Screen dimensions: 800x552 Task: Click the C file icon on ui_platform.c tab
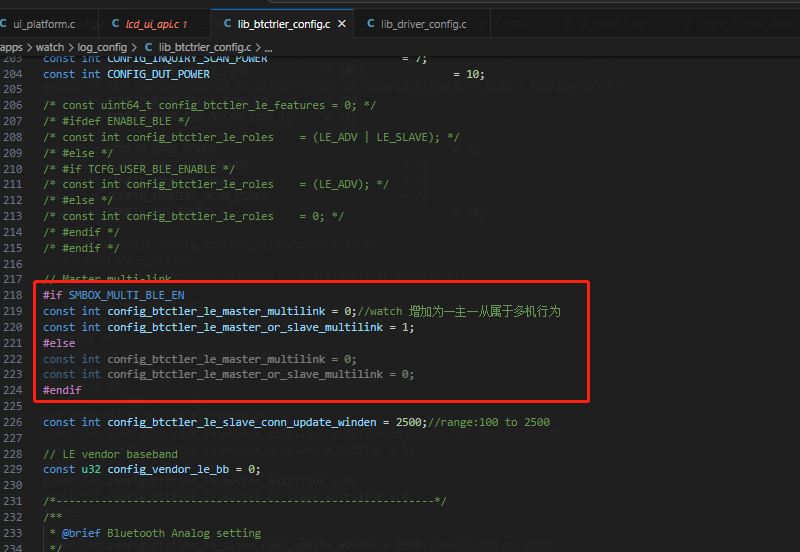click(3, 23)
